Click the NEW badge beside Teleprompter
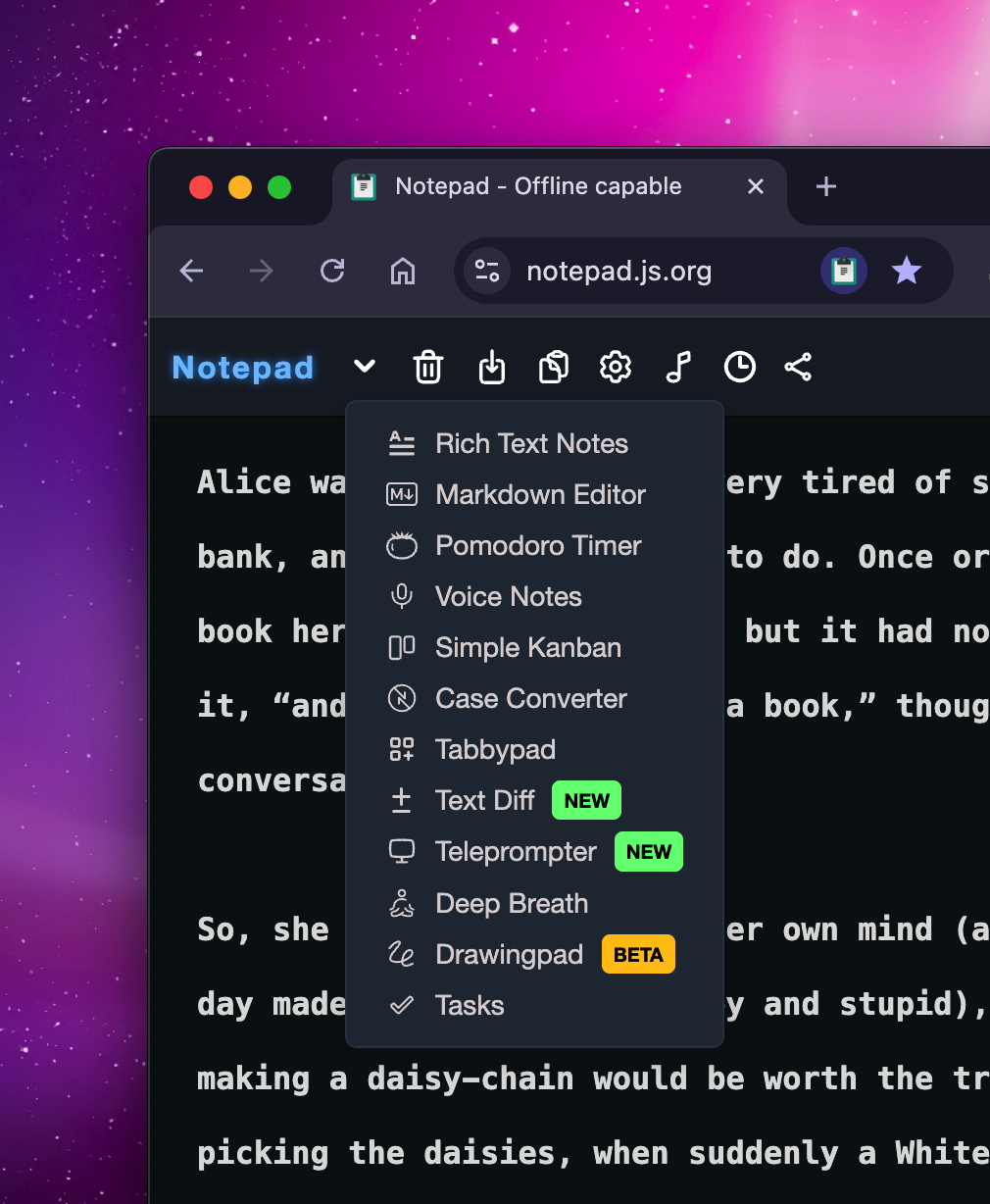Screen dimensions: 990x1204 pos(649,852)
